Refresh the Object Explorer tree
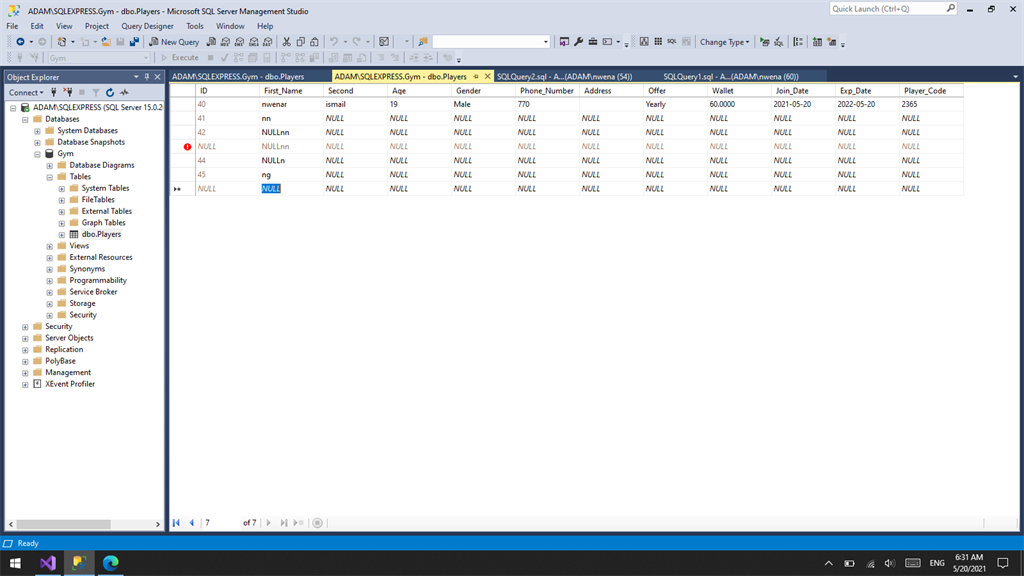The image size is (1024, 576). point(110,93)
